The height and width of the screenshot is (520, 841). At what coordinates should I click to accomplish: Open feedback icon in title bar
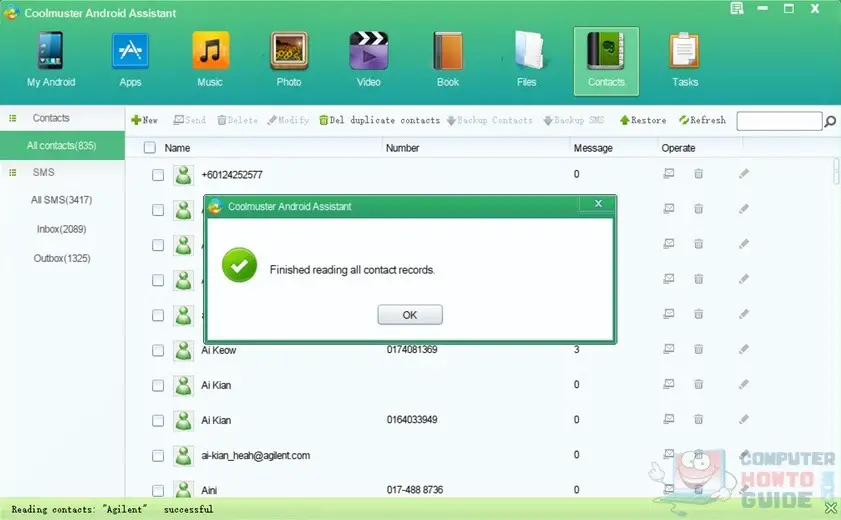(737, 8)
